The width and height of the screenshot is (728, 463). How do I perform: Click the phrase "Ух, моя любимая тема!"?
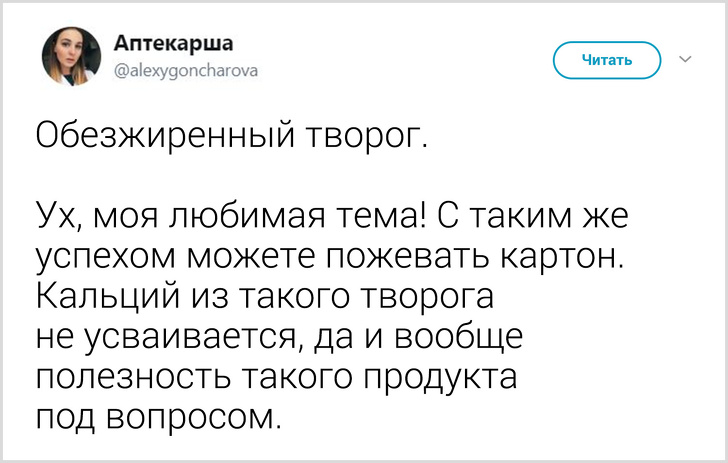tap(232, 214)
